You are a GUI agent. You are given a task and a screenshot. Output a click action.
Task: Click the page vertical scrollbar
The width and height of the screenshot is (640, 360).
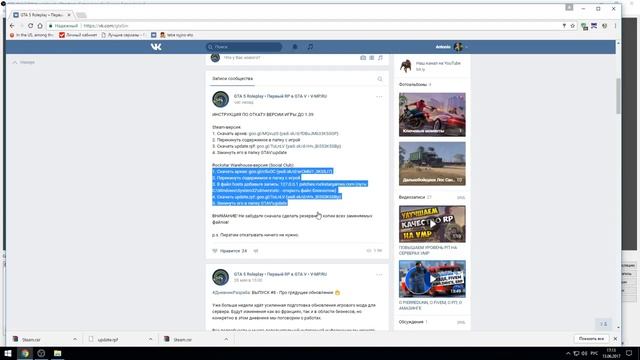tap(618, 96)
